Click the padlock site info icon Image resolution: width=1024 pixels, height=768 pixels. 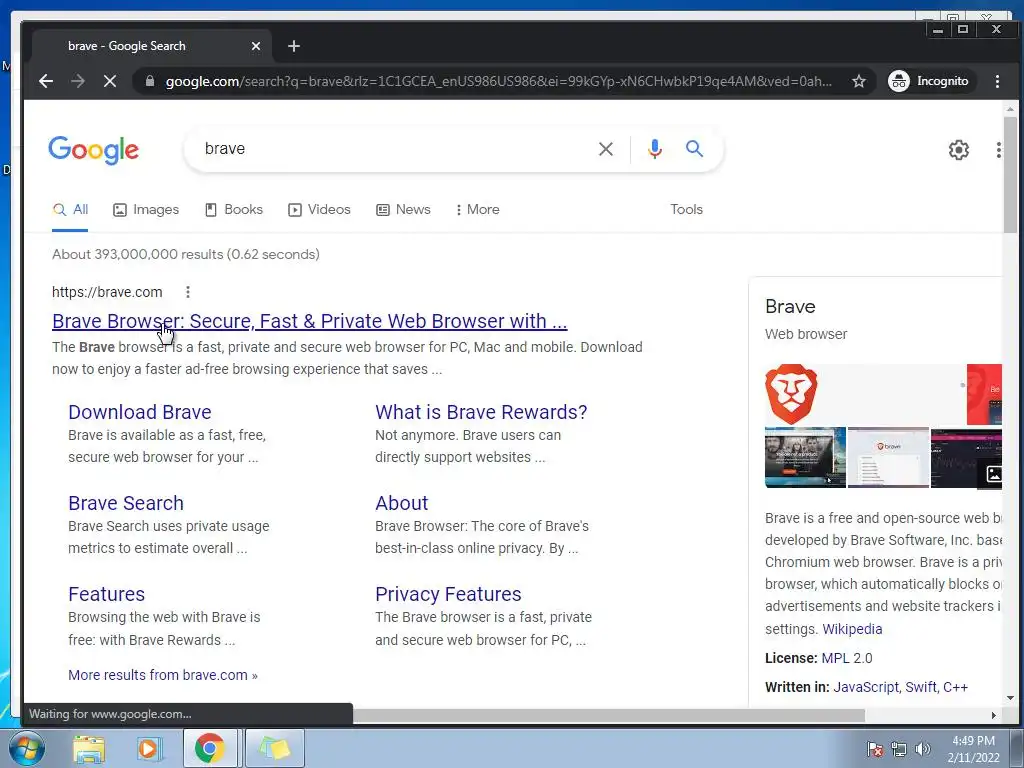(x=150, y=81)
